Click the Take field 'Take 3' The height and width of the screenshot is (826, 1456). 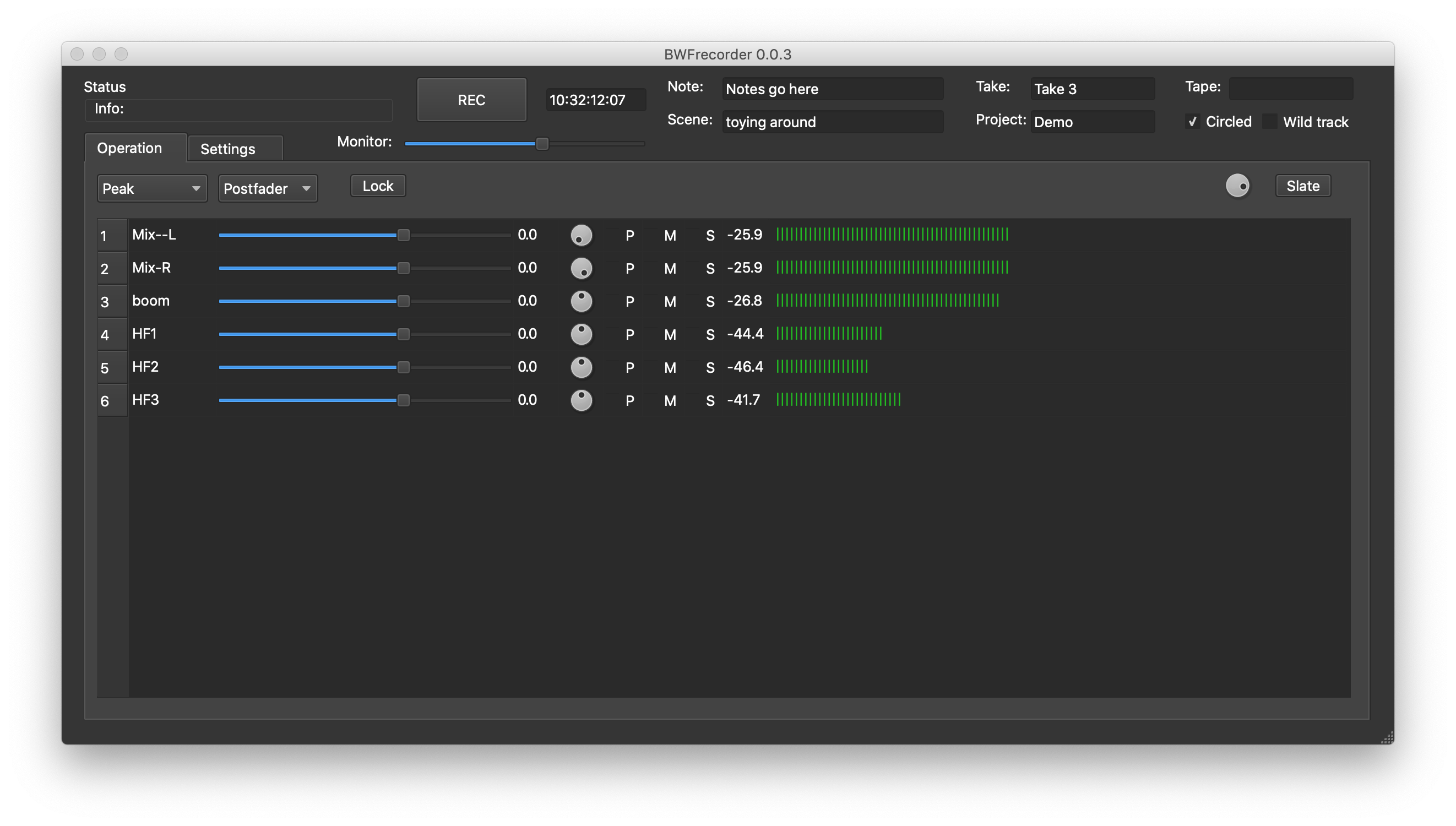click(x=1093, y=89)
